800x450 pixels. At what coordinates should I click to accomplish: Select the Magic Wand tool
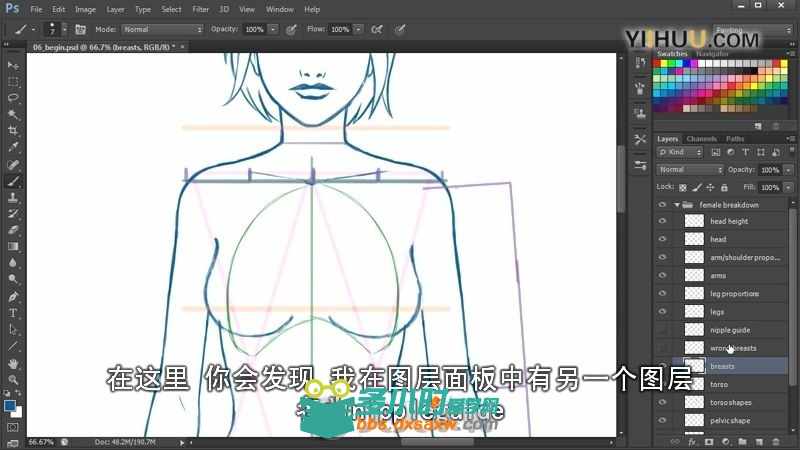pyautogui.click(x=13, y=114)
